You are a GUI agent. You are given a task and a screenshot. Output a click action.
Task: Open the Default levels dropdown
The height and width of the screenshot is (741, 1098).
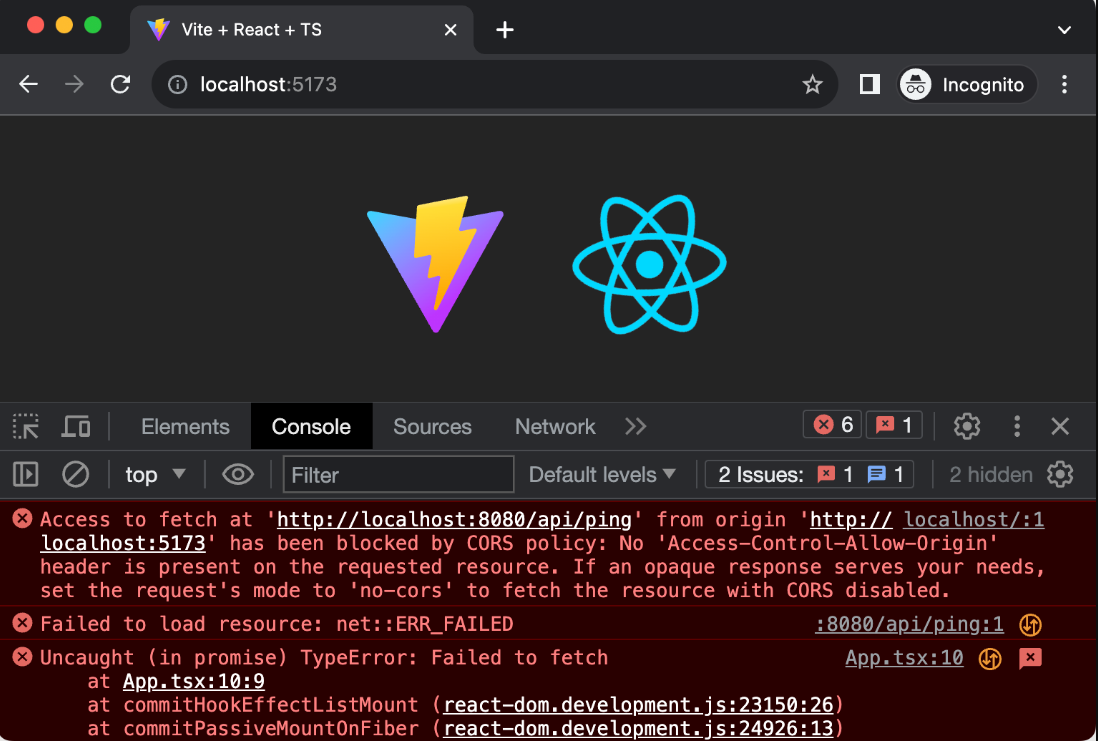tap(602, 474)
